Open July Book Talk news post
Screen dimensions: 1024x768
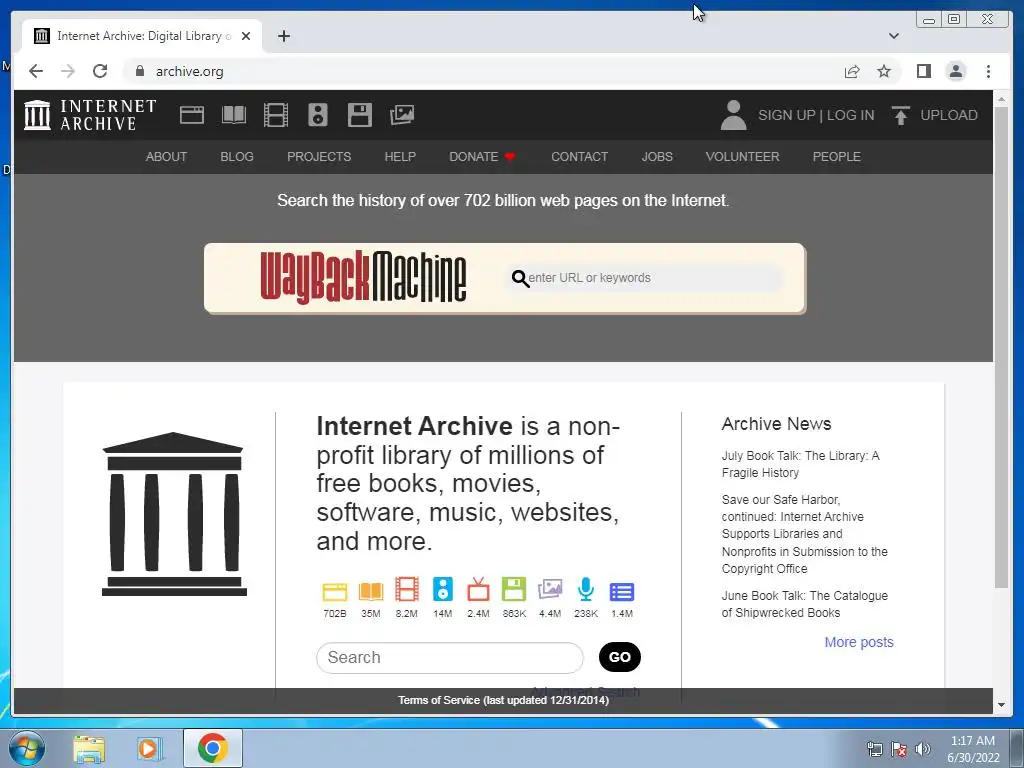[800, 464]
